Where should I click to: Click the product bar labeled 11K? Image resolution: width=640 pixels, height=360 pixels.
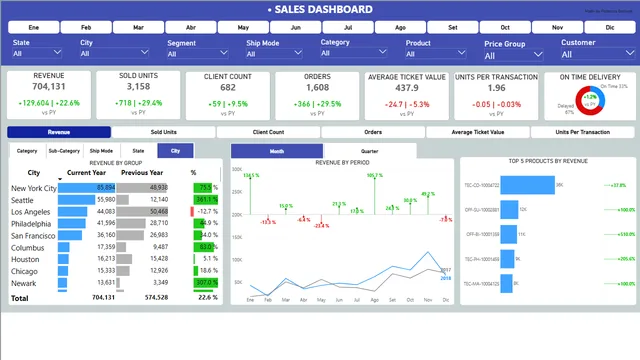tap(509, 234)
